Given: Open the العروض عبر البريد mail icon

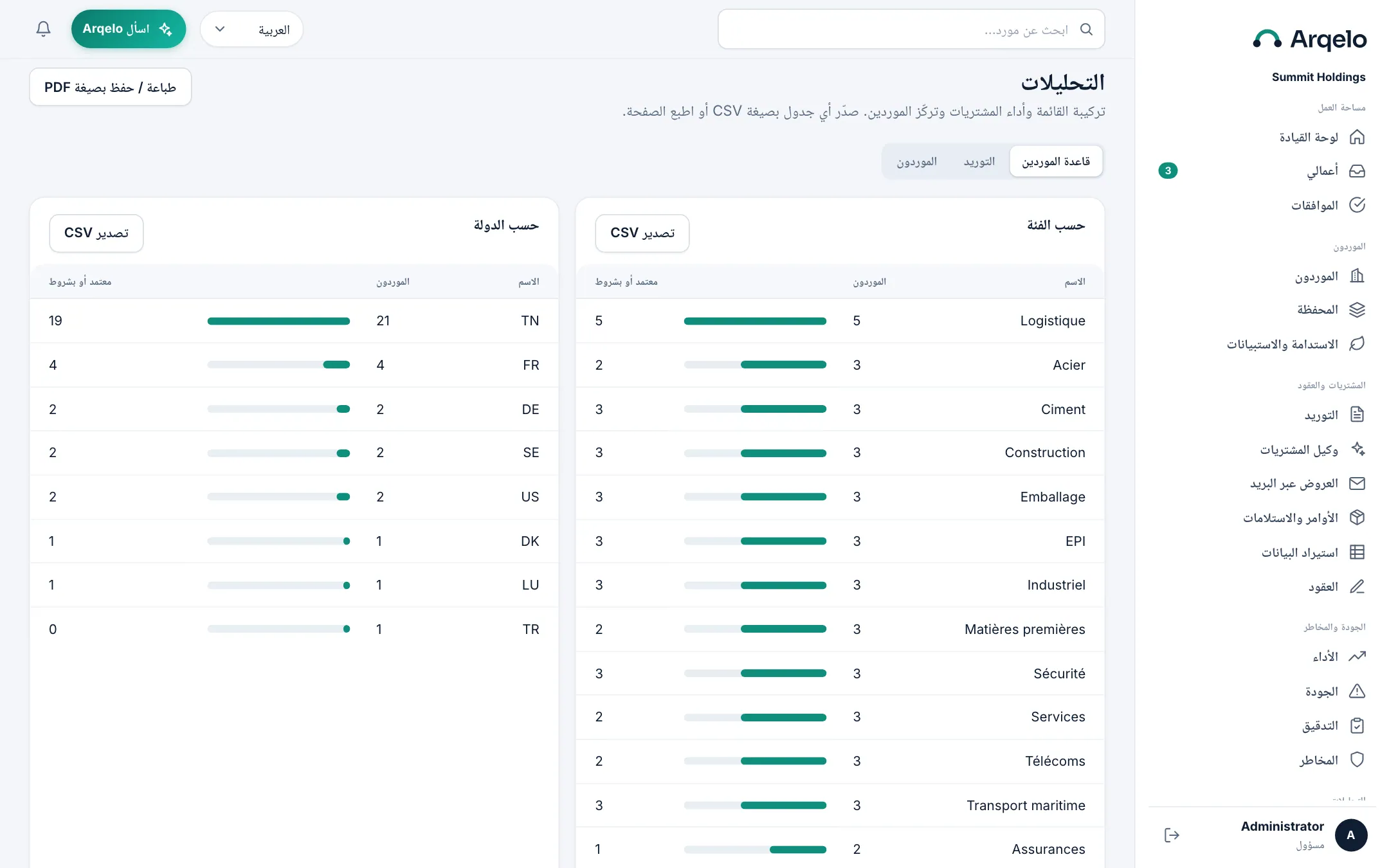Looking at the screenshot, I should [1357, 484].
